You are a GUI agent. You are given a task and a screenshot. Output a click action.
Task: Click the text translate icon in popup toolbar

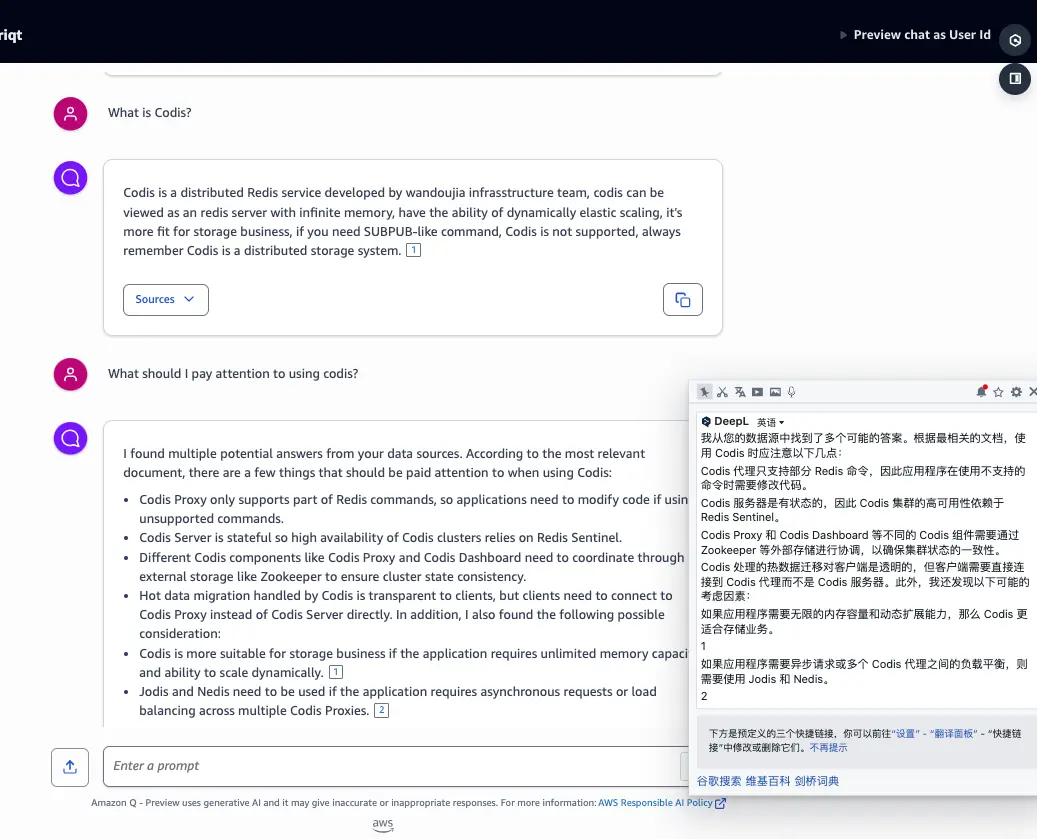(x=740, y=392)
